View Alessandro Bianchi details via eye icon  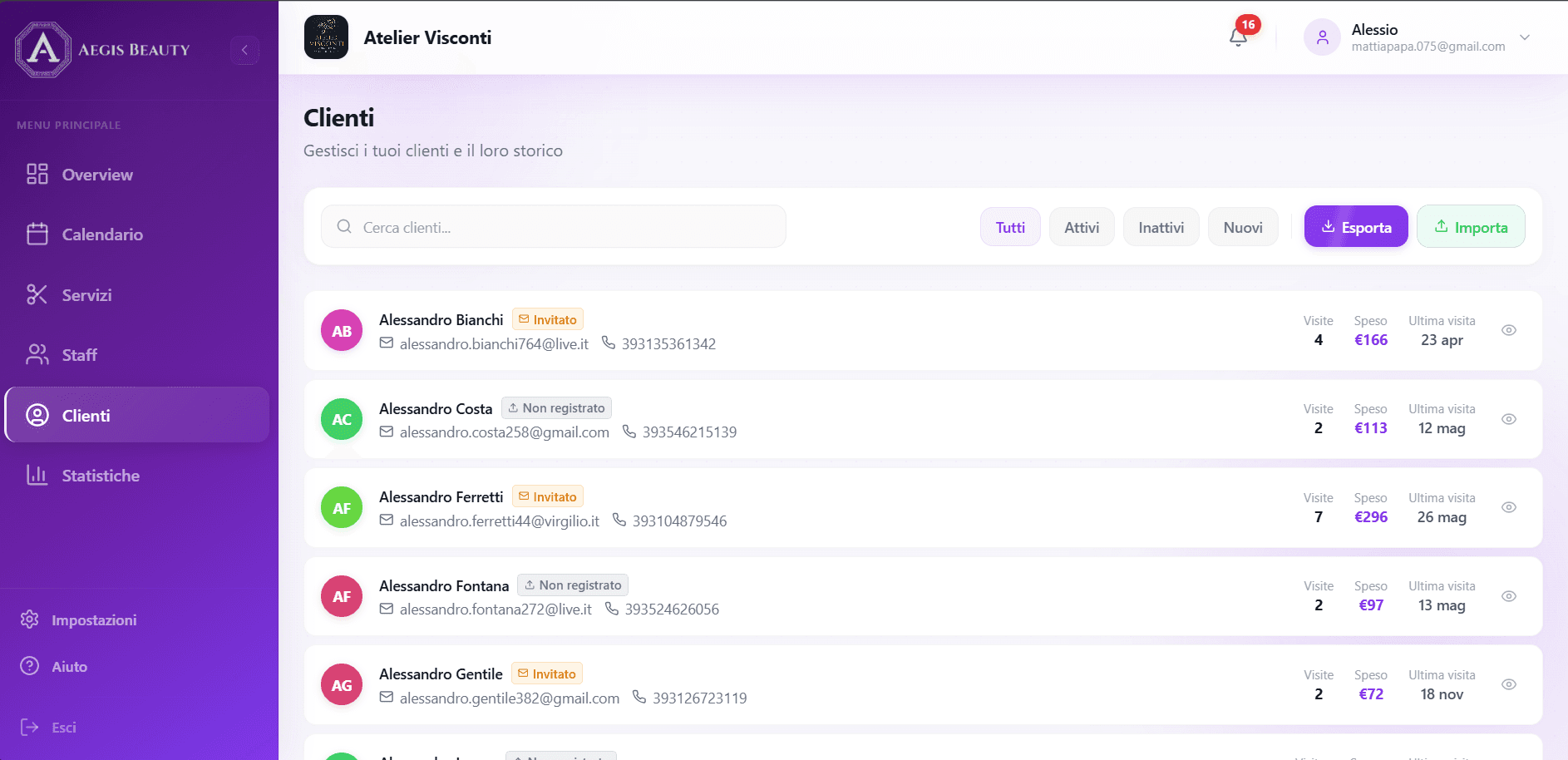coord(1509,330)
